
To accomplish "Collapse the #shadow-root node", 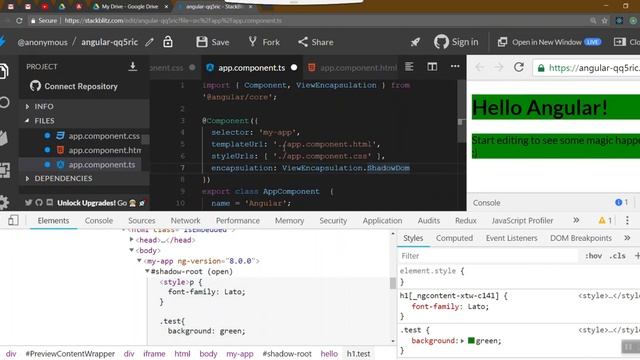I will click(x=147, y=271).
